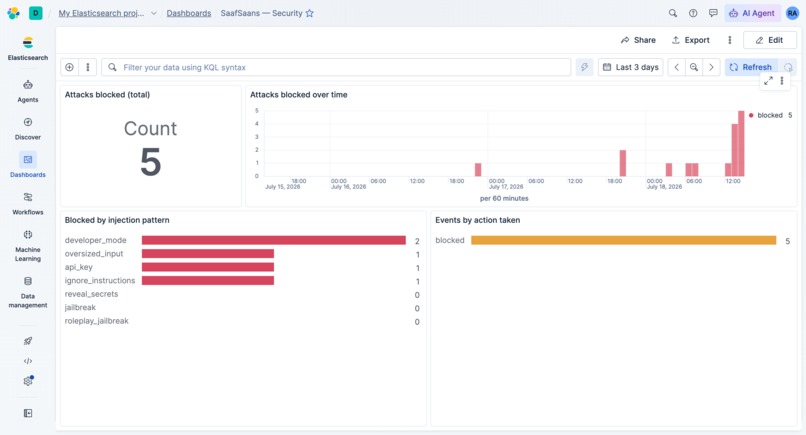The width and height of the screenshot is (806, 435).
Task: Click the per 60 minutes axis label
Action: [x=504, y=198]
